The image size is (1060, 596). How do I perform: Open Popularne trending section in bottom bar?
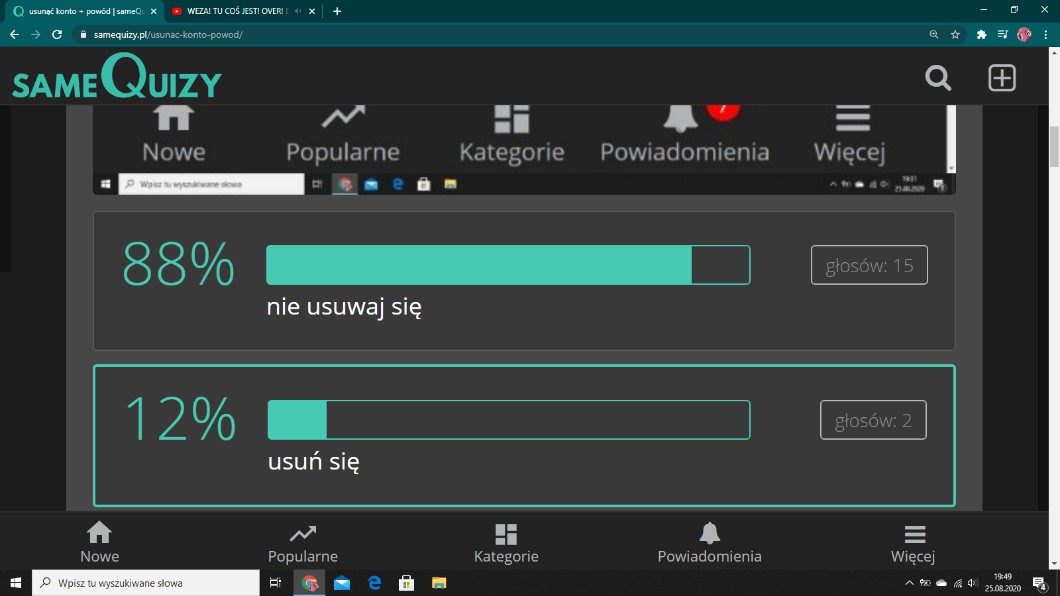click(303, 542)
